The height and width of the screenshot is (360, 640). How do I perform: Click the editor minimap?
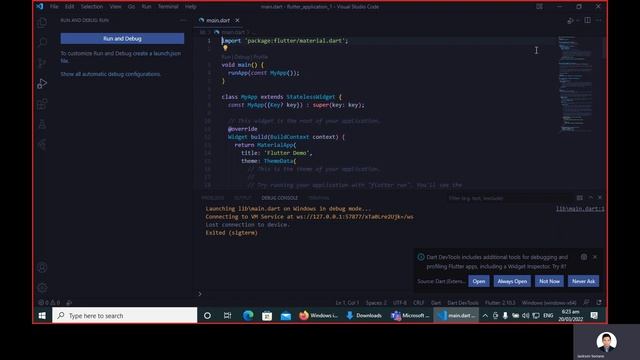[x=575, y=84]
